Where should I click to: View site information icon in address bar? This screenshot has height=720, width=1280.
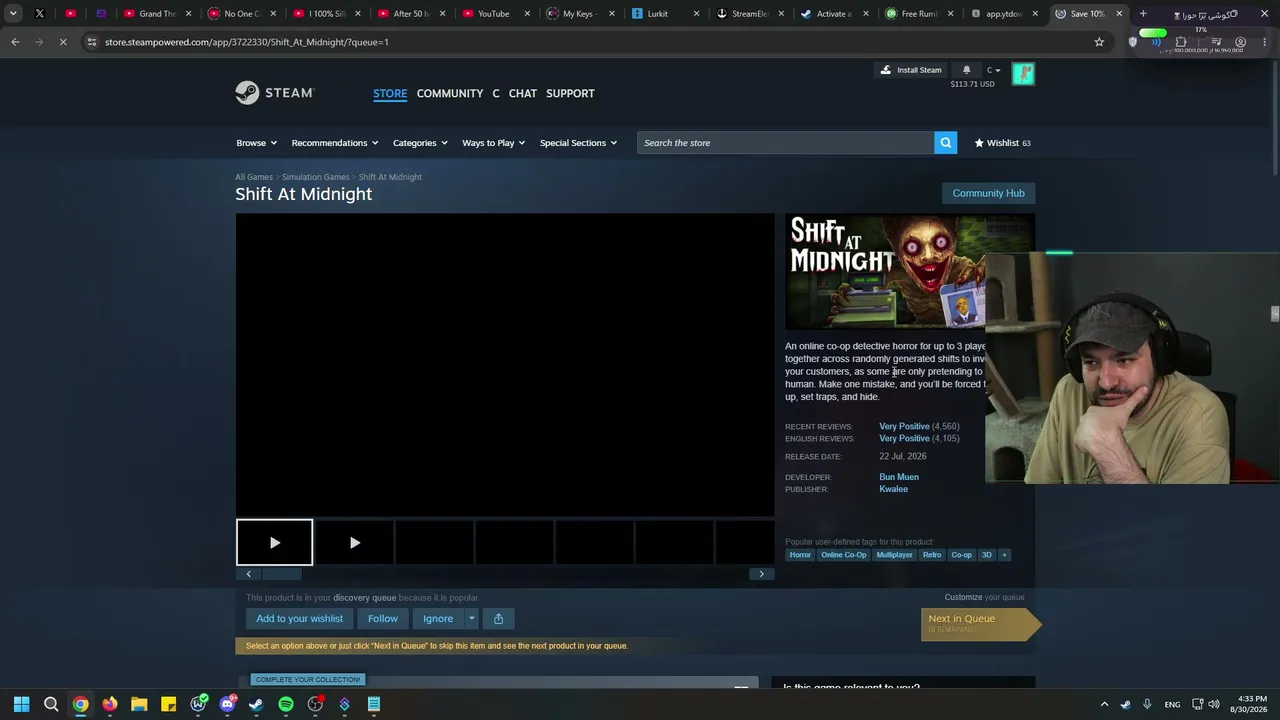pyautogui.click(x=92, y=42)
